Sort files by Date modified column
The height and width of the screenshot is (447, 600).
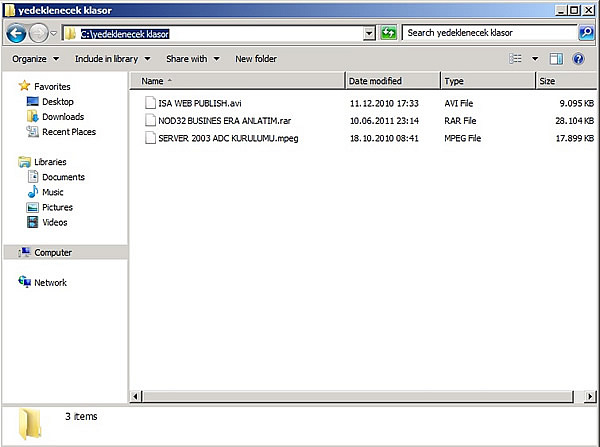point(393,81)
